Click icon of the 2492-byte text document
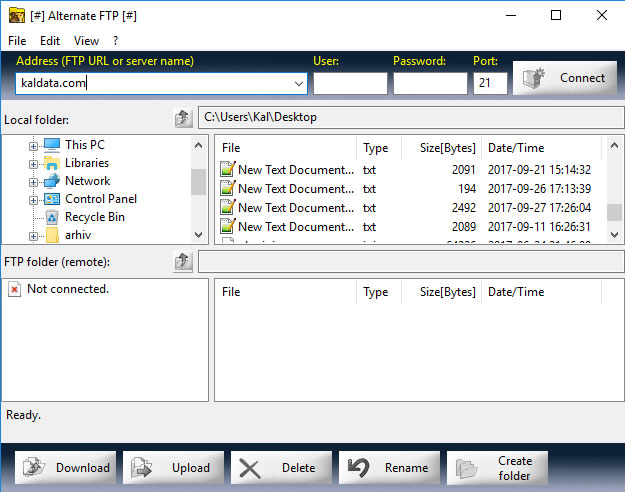Screen dimensions: 625x492 (x=228, y=207)
